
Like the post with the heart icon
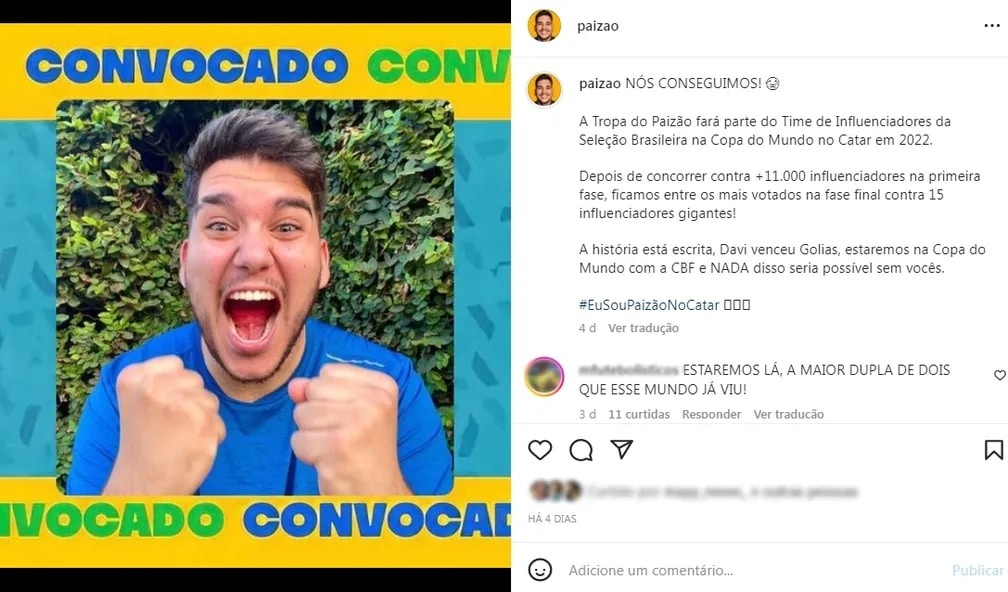click(x=540, y=450)
